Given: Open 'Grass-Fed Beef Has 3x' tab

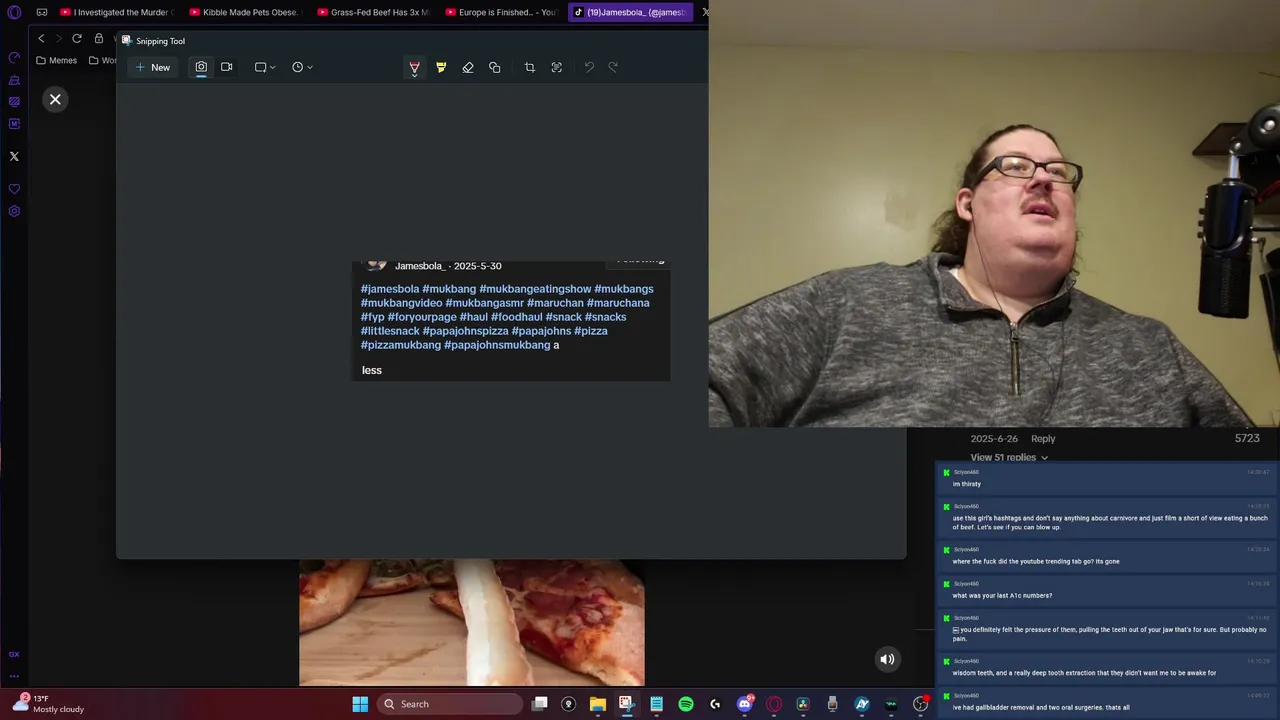Looking at the screenshot, I should click(x=372, y=12).
